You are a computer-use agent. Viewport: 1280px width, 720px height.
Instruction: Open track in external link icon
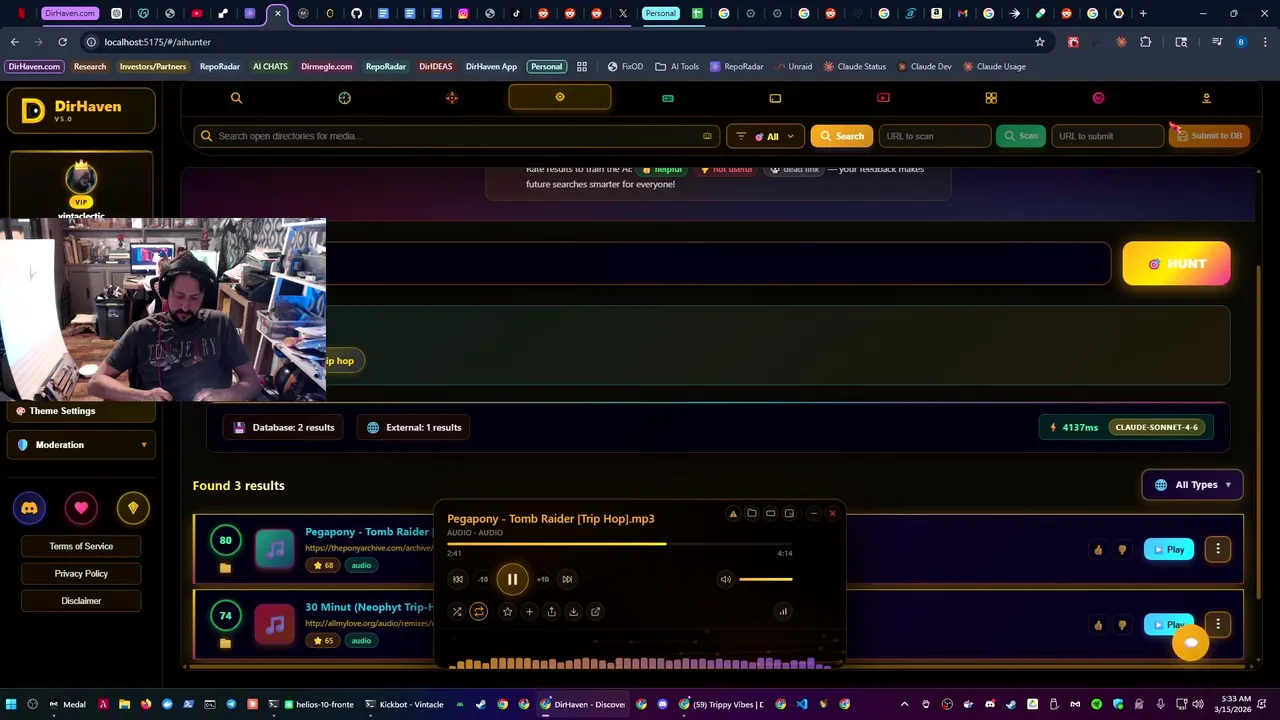[x=595, y=612]
